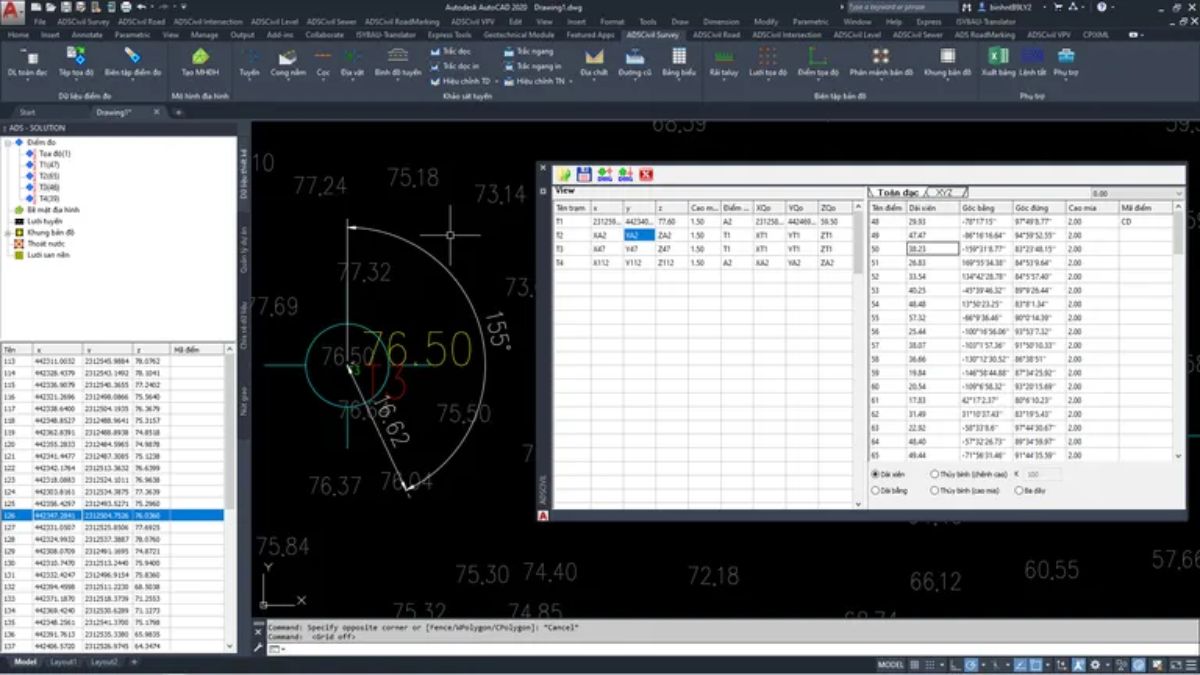
Task: Click the Trắc ngang command
Action: click(x=530, y=51)
